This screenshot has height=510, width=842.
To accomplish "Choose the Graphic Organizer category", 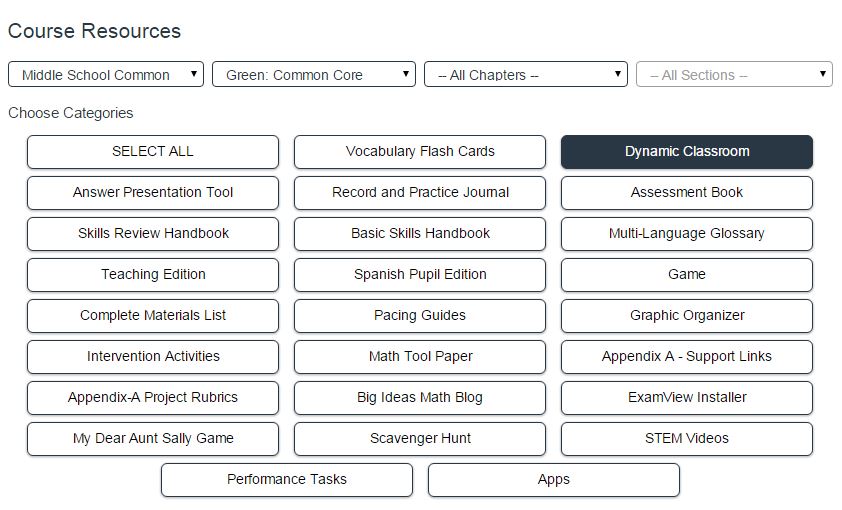I will (x=687, y=316).
